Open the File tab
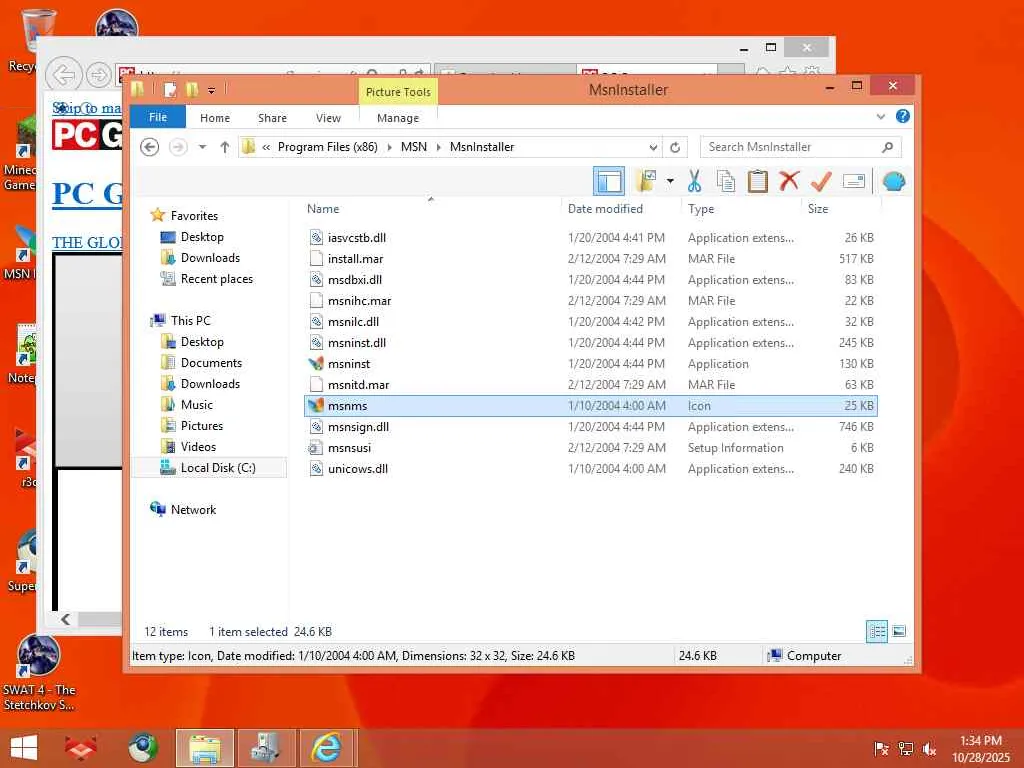This screenshot has height=768, width=1024. point(158,117)
